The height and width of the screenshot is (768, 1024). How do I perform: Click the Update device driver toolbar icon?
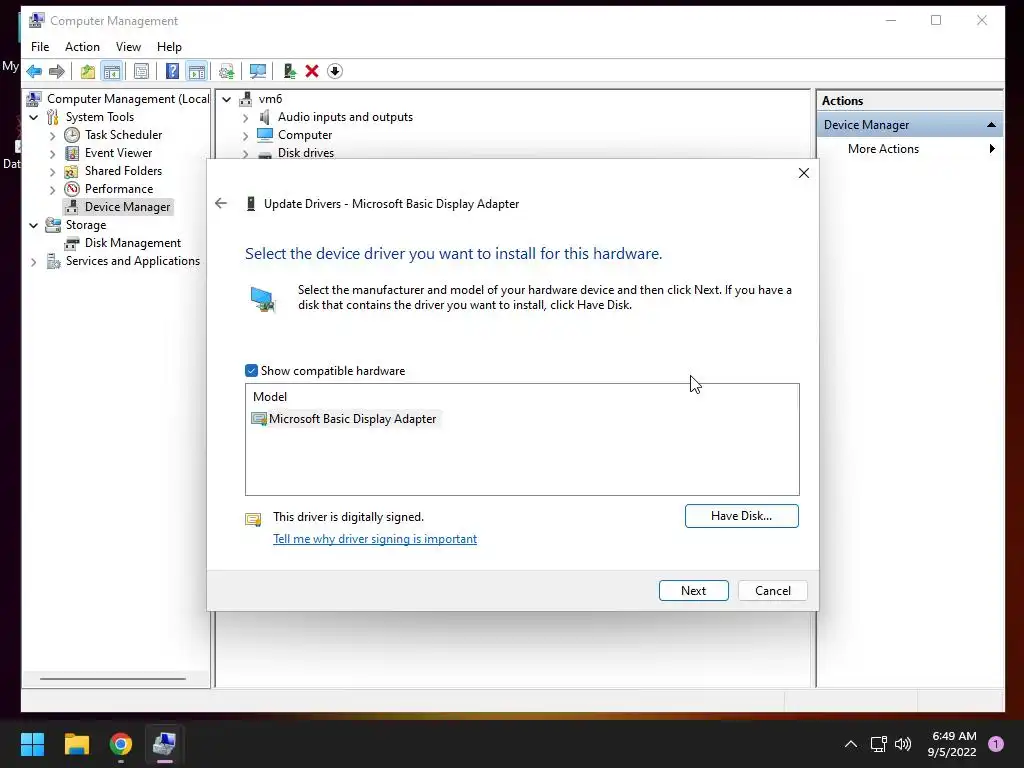pos(289,71)
